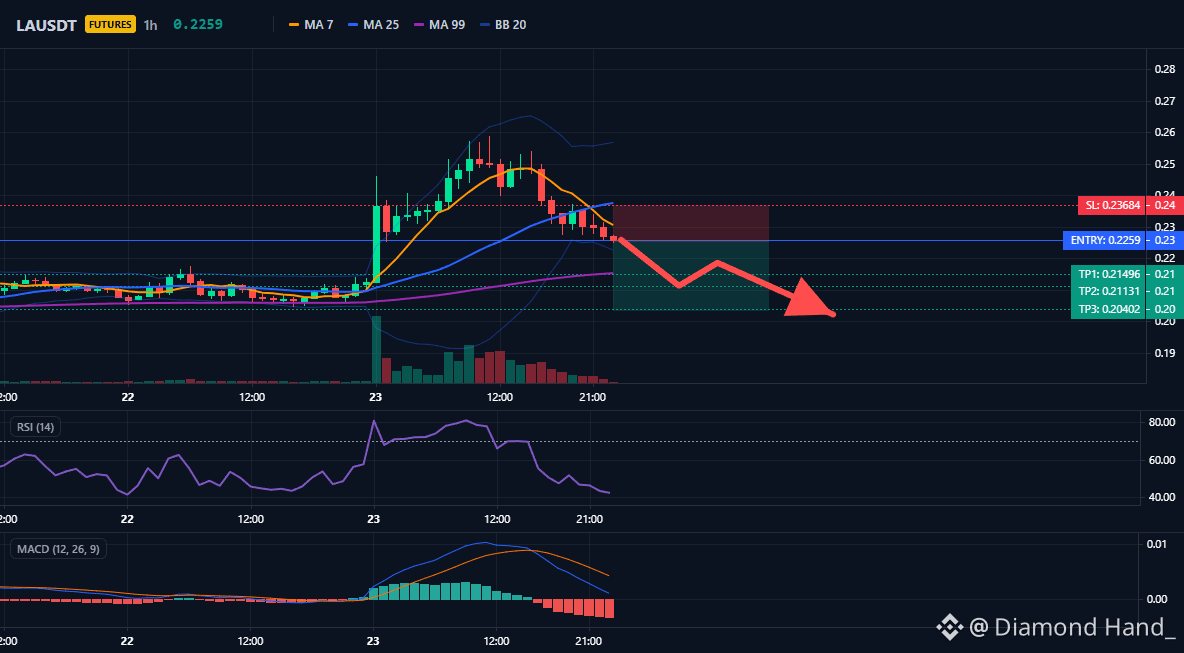
Task: Click the 12:00 label under the RSI panel on the 23rd
Action: (498, 519)
